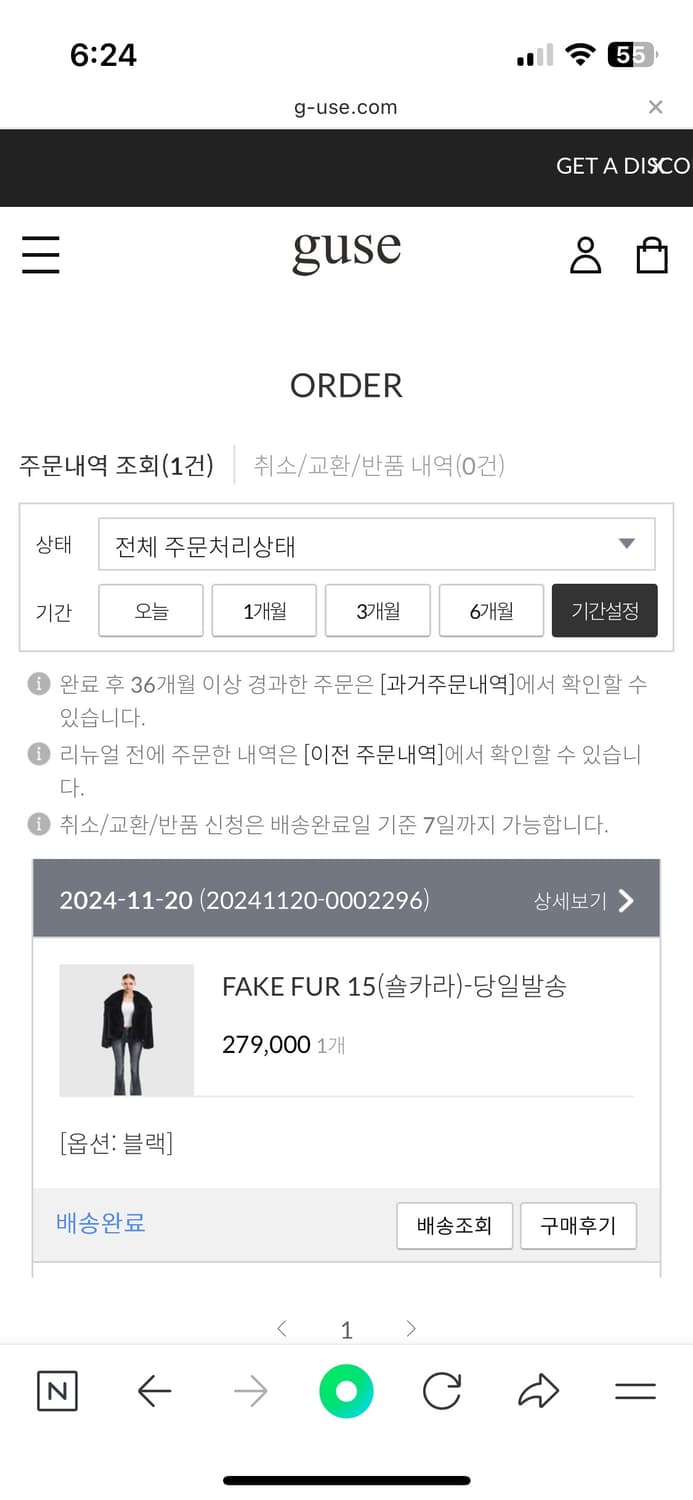The height and width of the screenshot is (1500, 693).
Task: Go back using the browser back arrow
Action: pyautogui.click(x=154, y=1390)
